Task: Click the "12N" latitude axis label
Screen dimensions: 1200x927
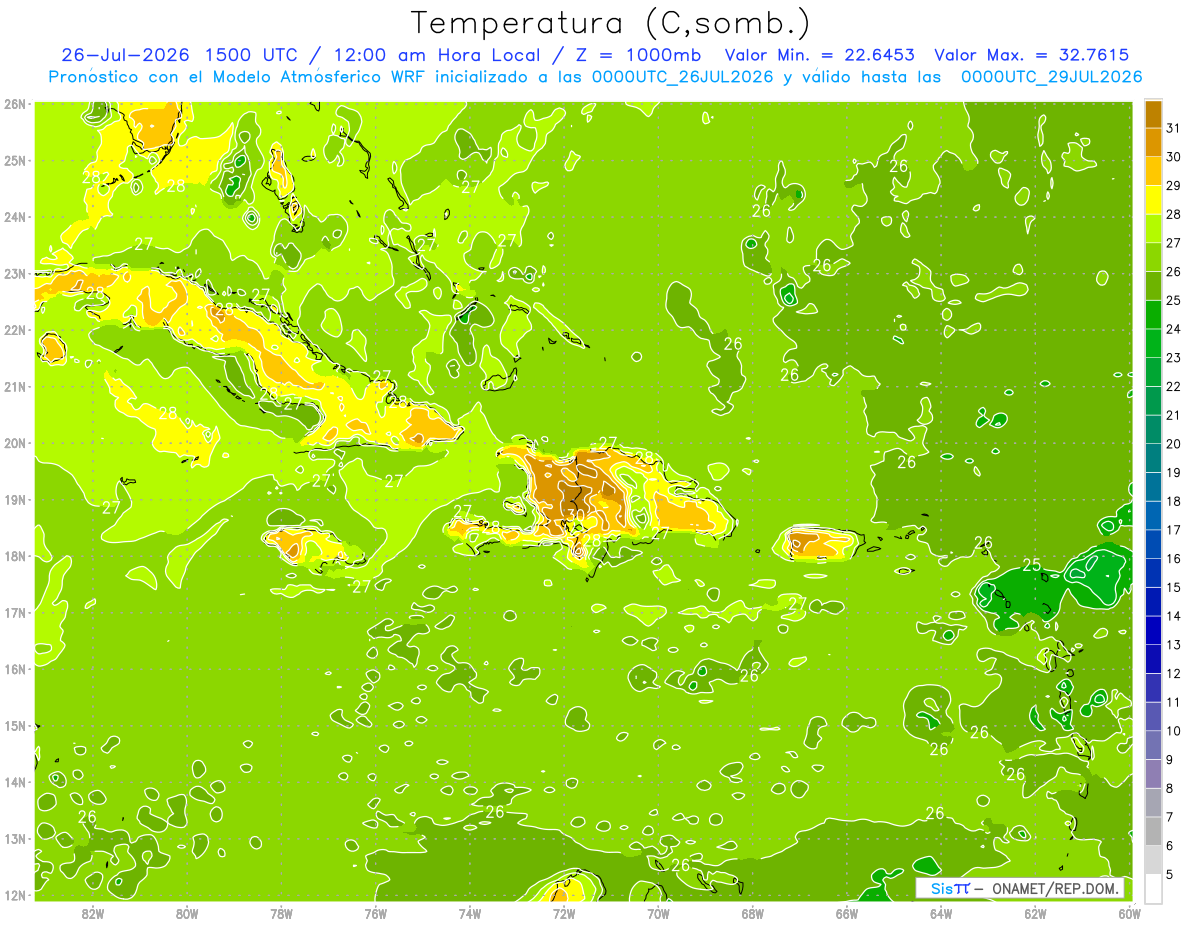Action: pyautogui.click(x=14, y=895)
